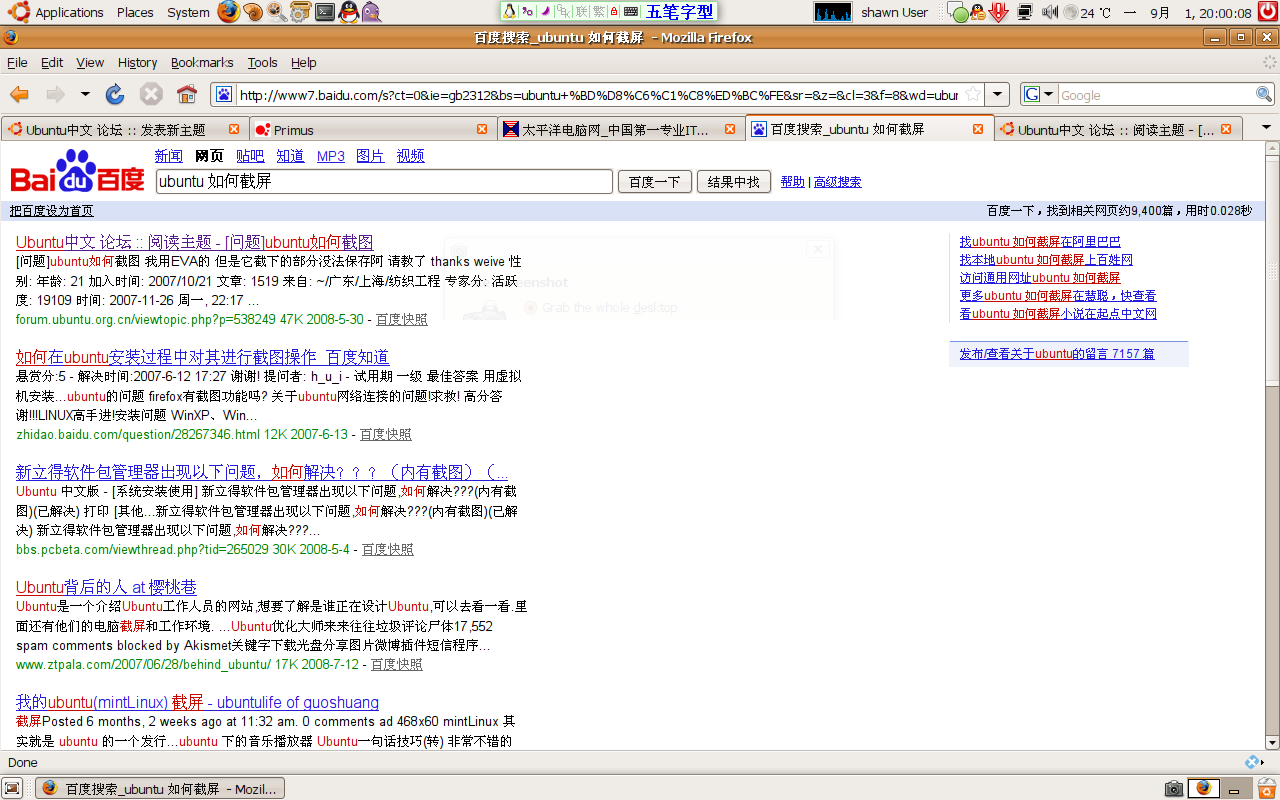Open result 如何在ubuntu安装过程中对其进行截图操作
Screen dimensions: 1280x800
[x=202, y=357]
